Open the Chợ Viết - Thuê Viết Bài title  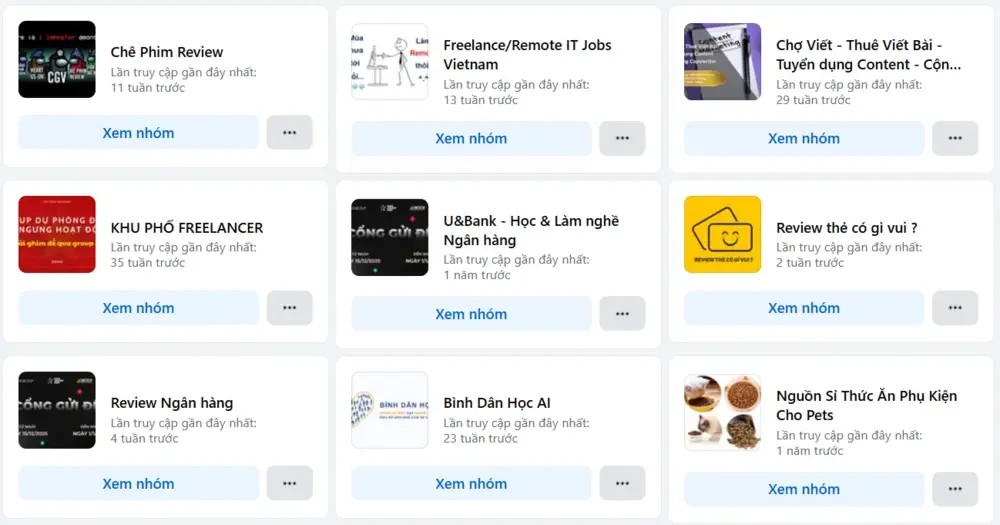pos(868,55)
